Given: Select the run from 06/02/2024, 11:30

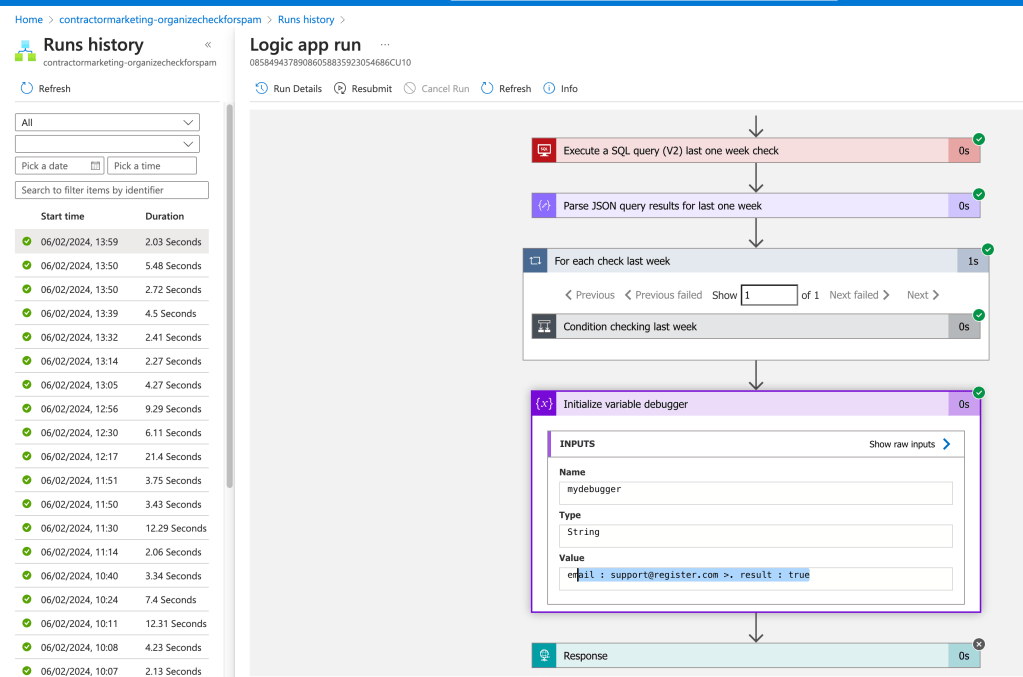Looking at the screenshot, I should (112, 528).
